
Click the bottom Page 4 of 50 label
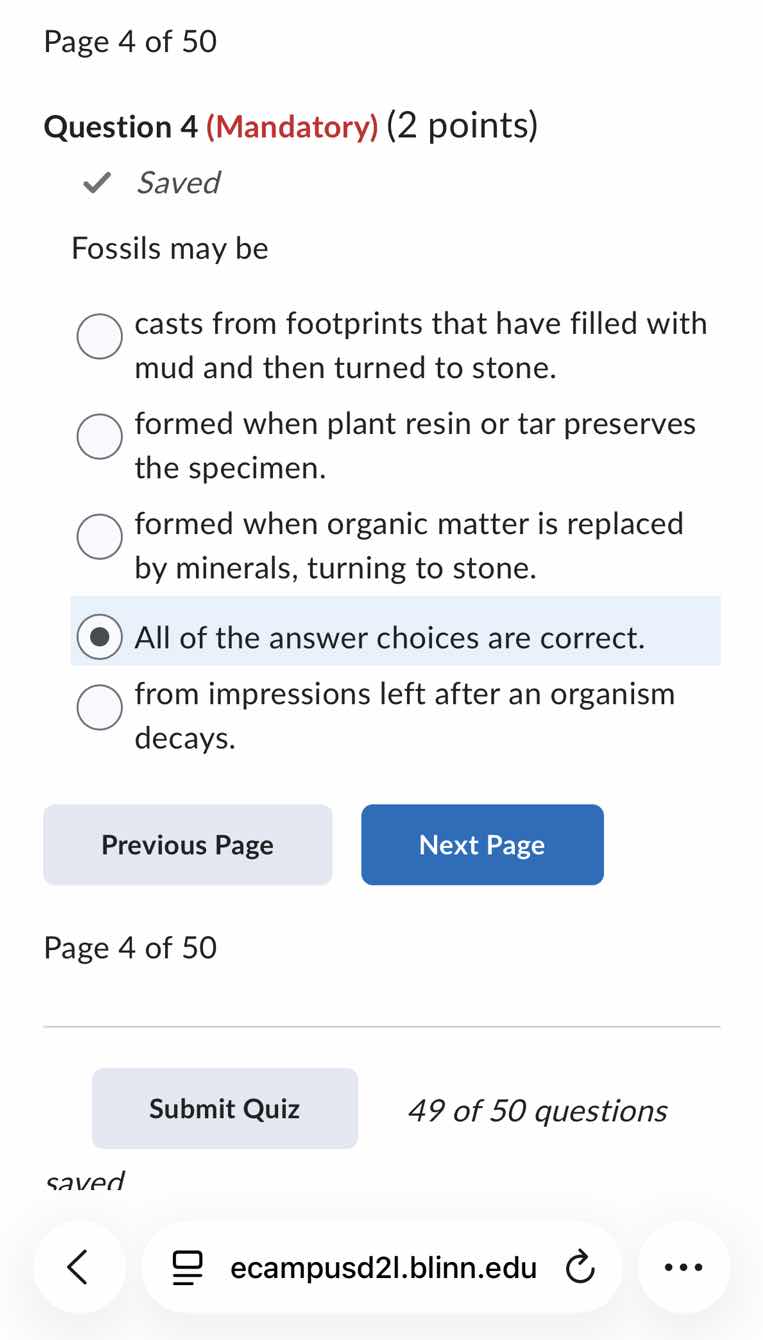(129, 947)
